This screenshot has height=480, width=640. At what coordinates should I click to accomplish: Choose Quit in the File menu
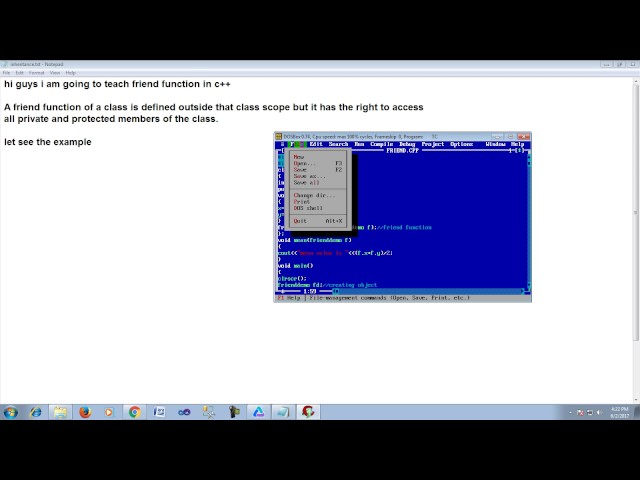(x=318, y=221)
